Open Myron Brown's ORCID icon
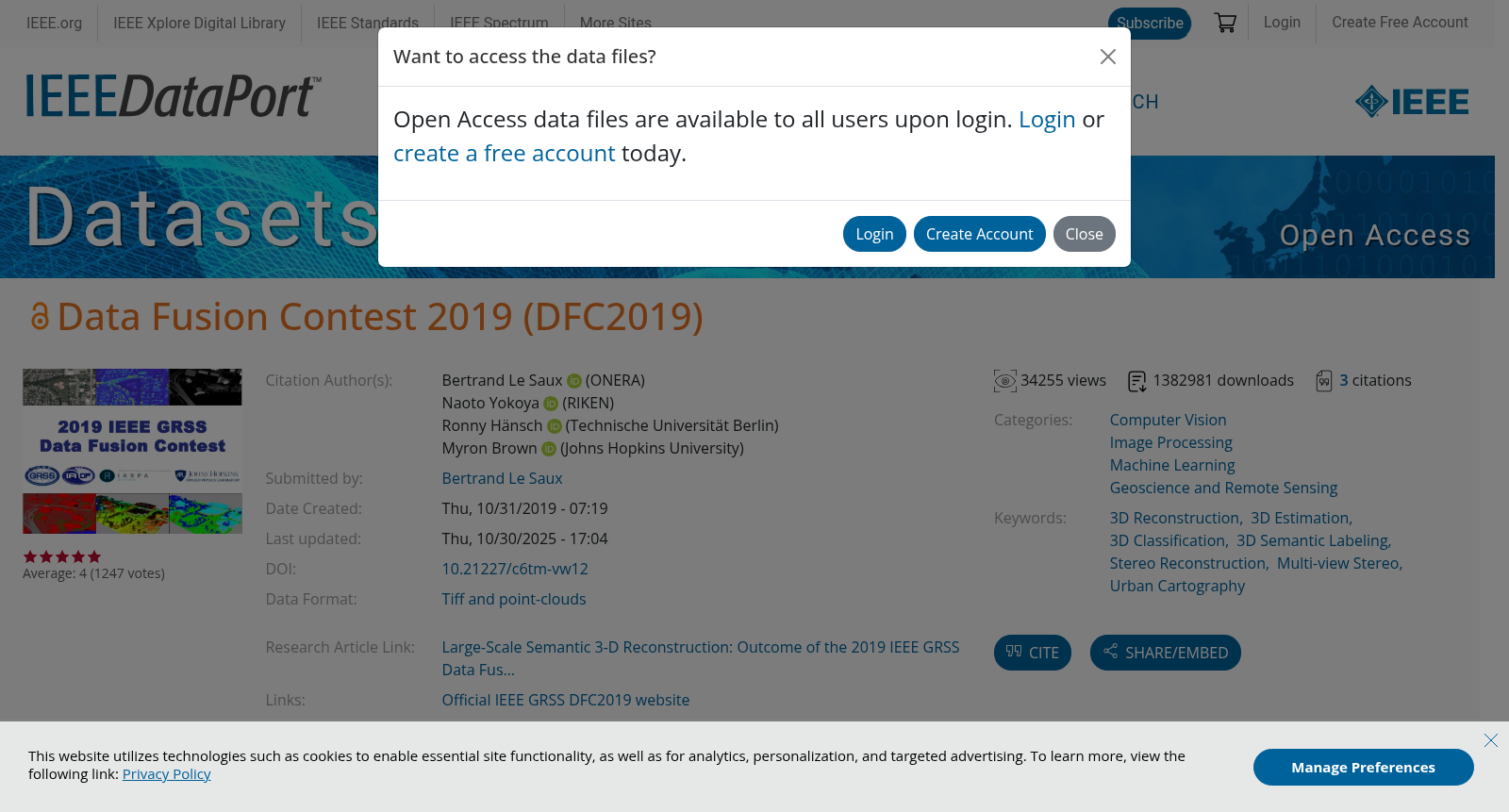Viewport: 1509px width, 812px height. 549,449
